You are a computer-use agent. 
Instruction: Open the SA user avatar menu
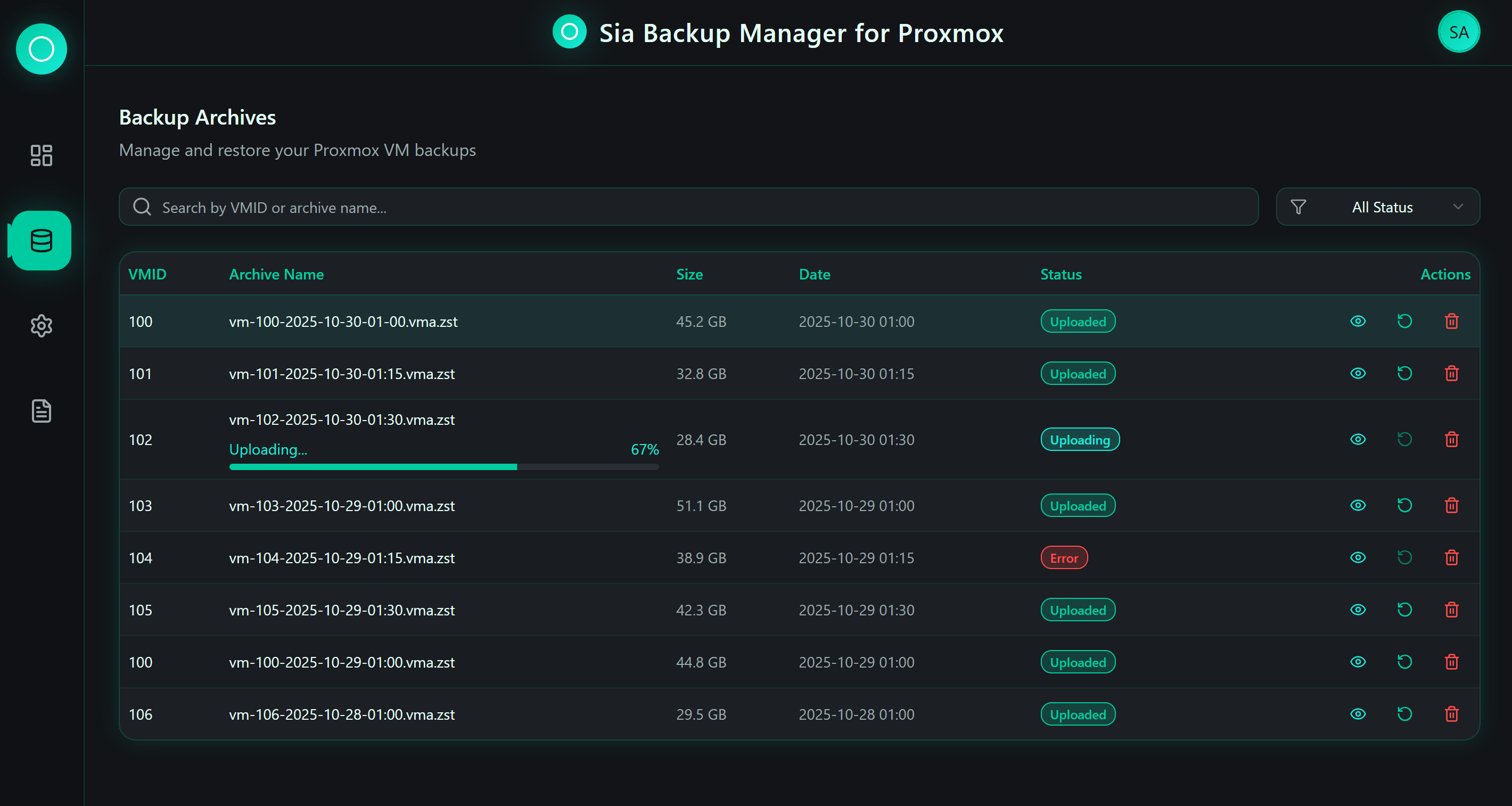(x=1458, y=32)
